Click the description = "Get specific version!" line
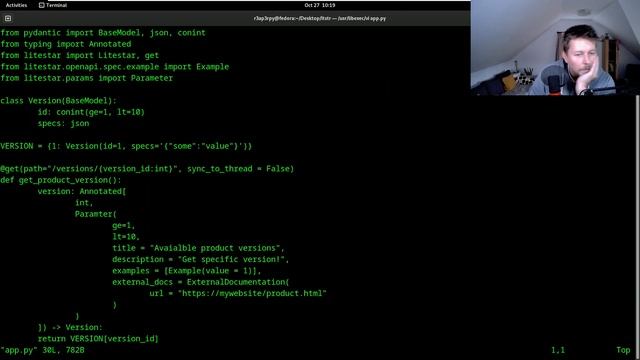 pyautogui.click(x=201, y=259)
